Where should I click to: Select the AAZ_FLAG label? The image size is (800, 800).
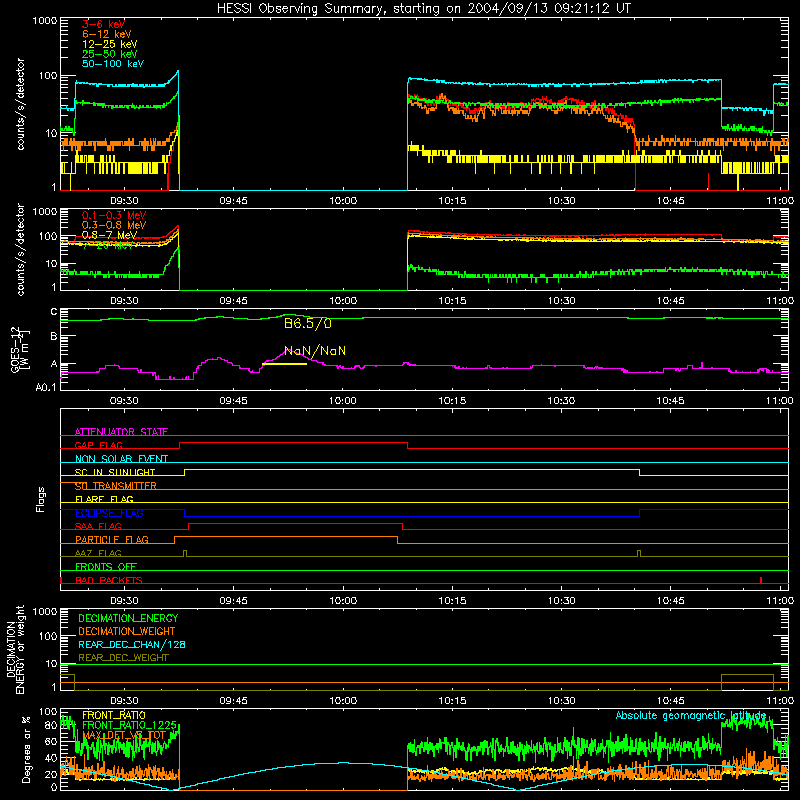click(98, 553)
